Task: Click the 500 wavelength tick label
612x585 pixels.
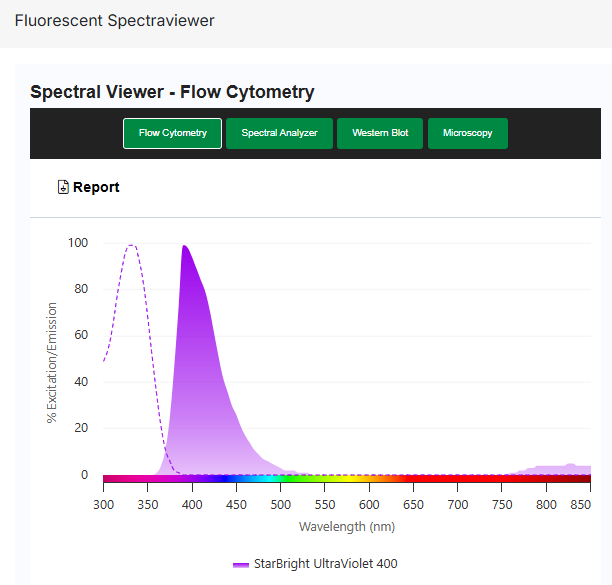Action: coord(280,504)
